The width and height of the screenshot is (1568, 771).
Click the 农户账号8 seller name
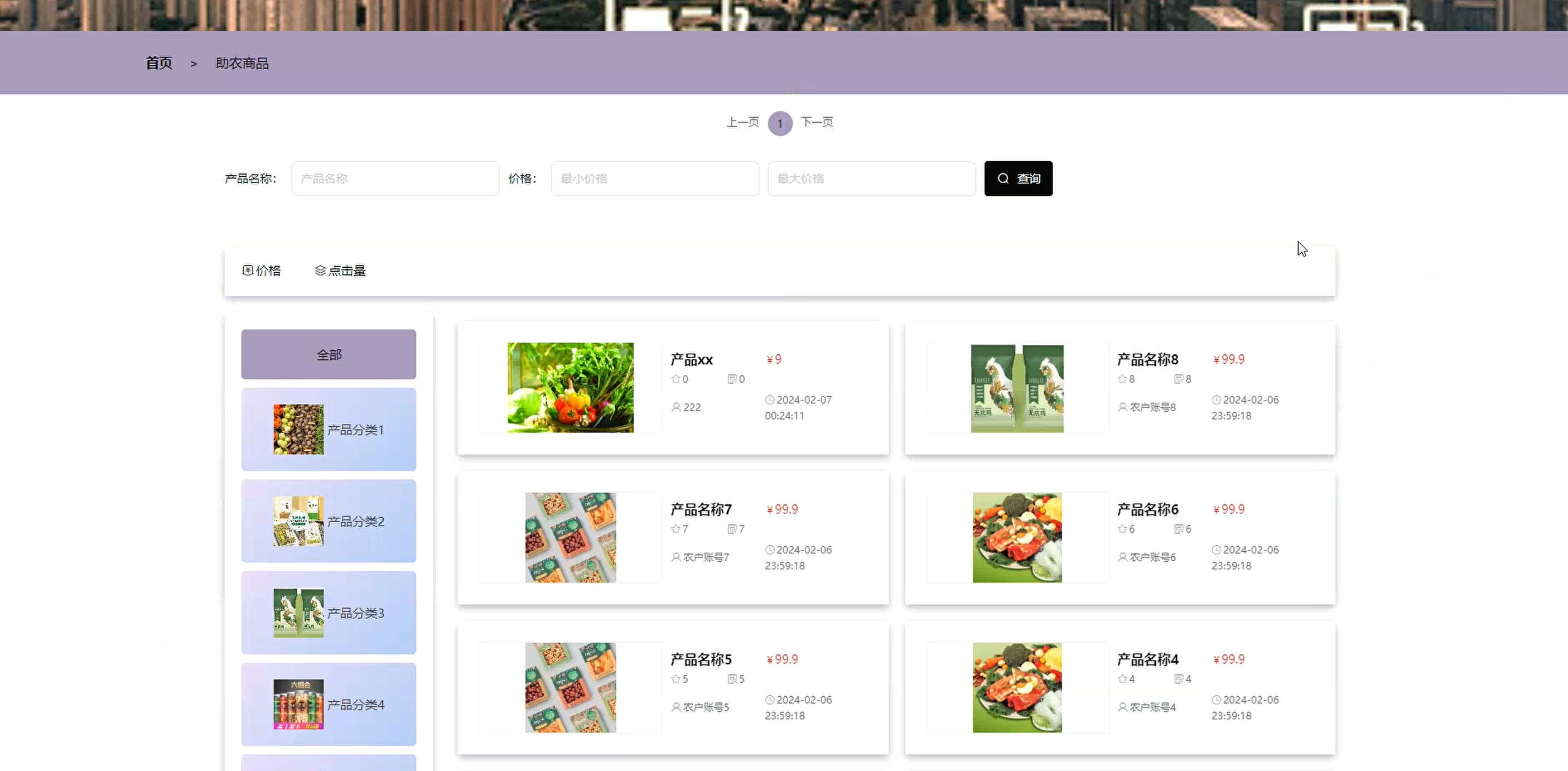click(x=1152, y=407)
